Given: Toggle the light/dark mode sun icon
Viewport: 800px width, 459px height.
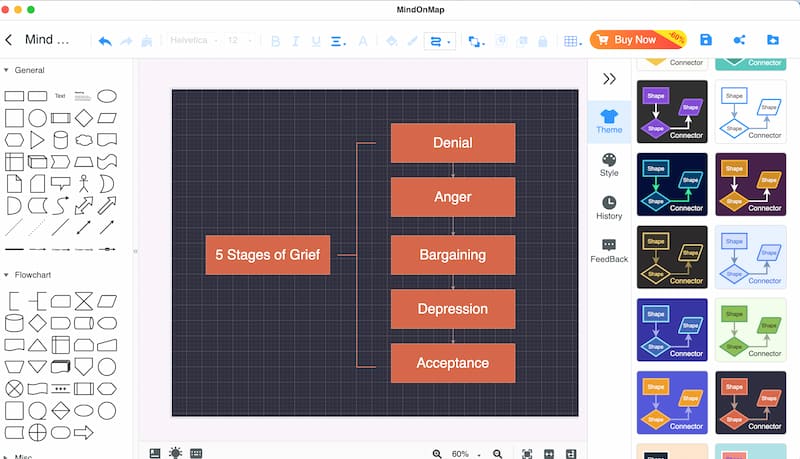Looking at the screenshot, I should point(176,453).
